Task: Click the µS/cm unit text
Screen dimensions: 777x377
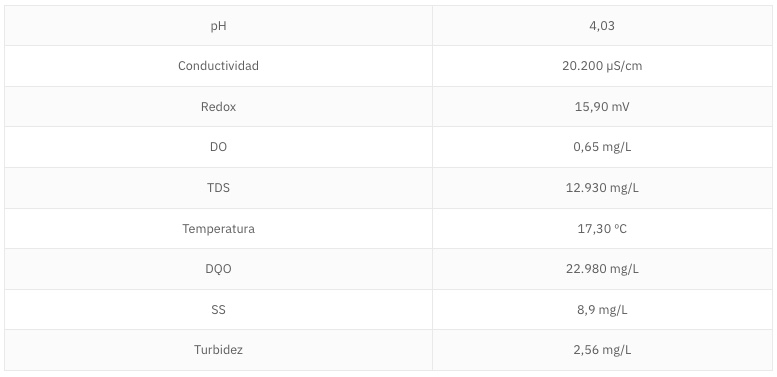Action: click(624, 66)
